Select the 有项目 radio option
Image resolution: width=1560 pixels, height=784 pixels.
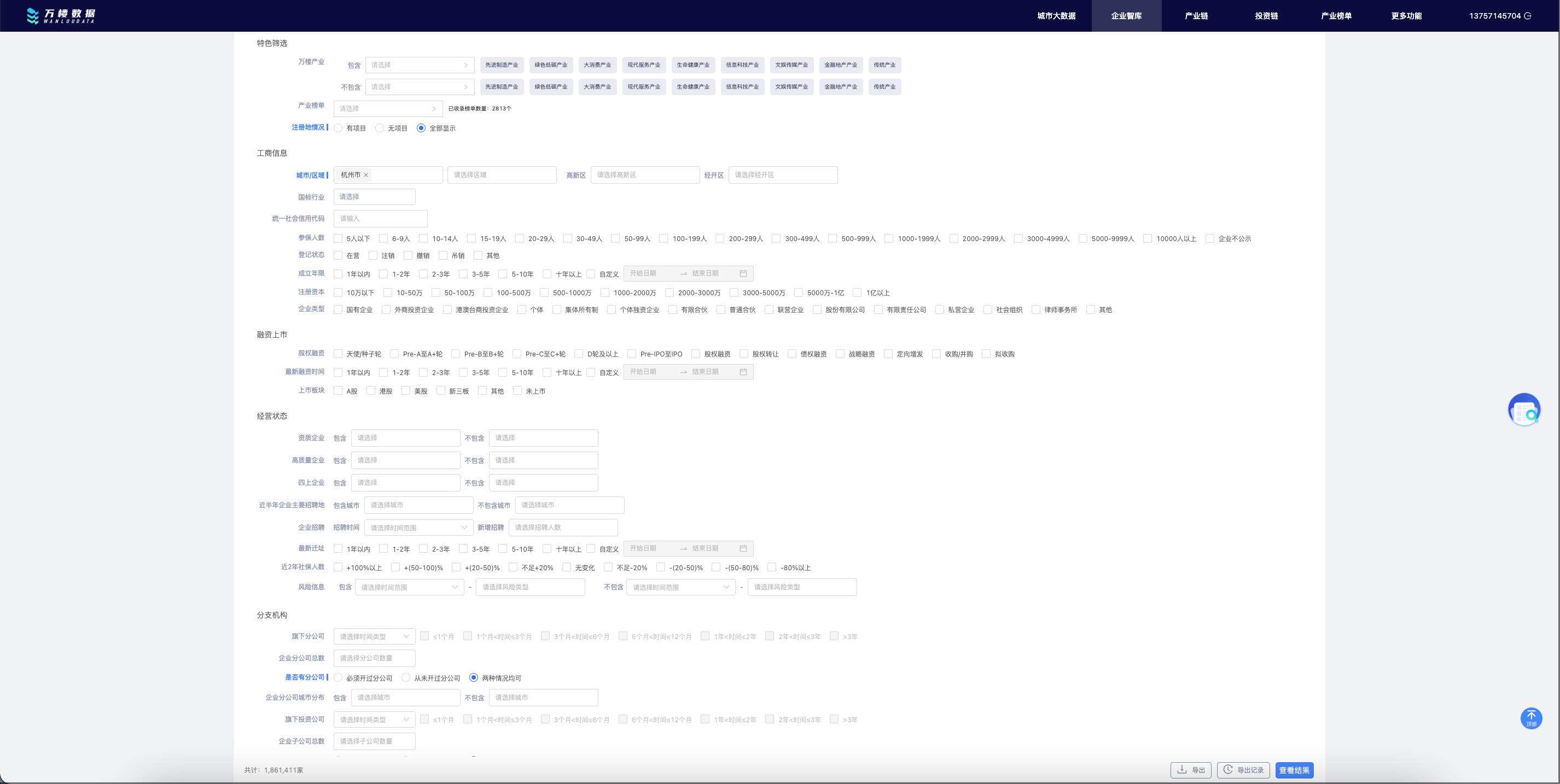pyautogui.click(x=339, y=128)
